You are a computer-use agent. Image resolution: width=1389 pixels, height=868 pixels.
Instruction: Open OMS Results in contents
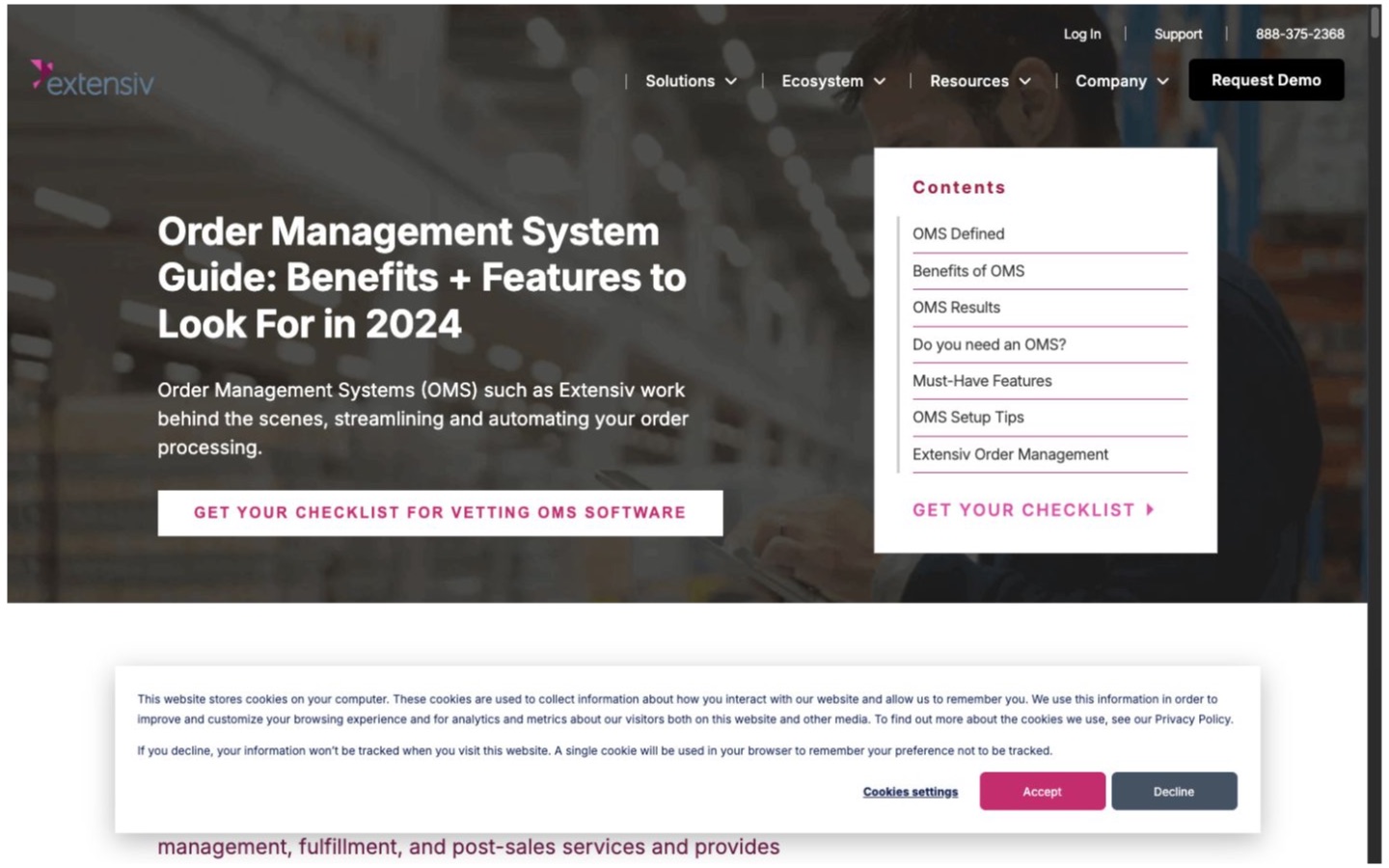(956, 308)
